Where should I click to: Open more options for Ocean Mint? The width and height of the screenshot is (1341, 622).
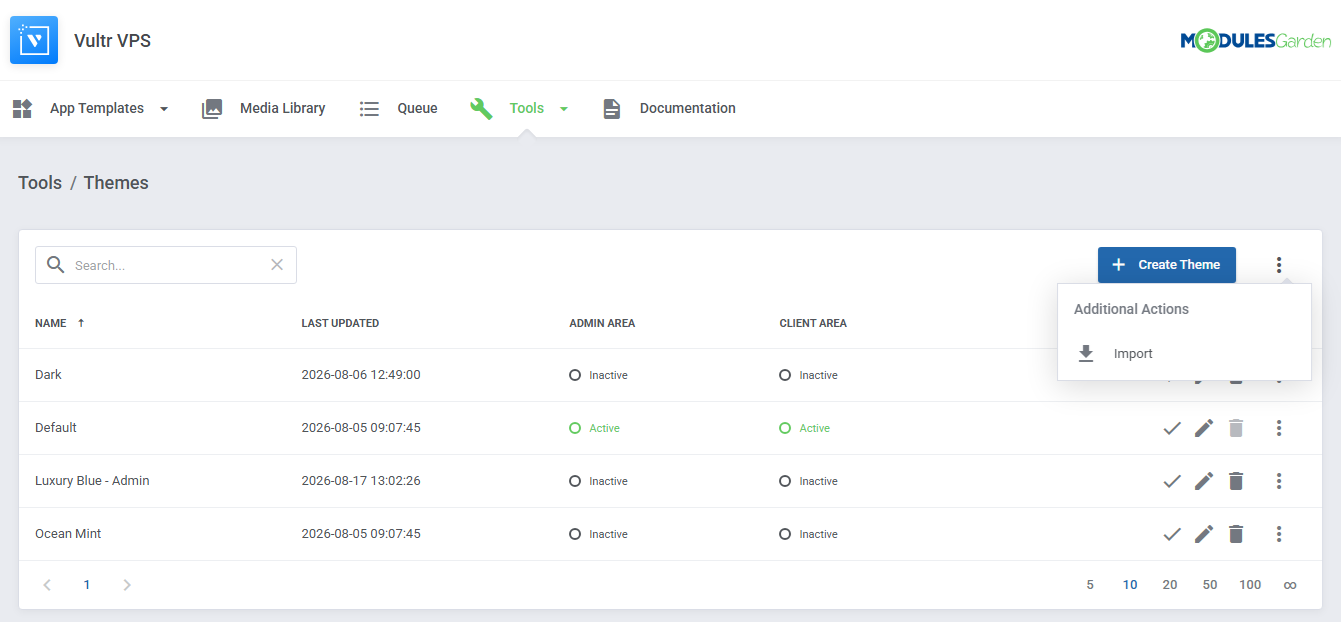pos(1279,534)
